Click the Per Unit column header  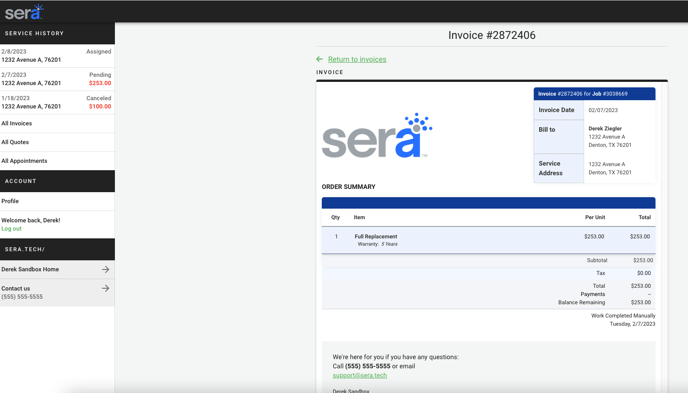pos(595,217)
